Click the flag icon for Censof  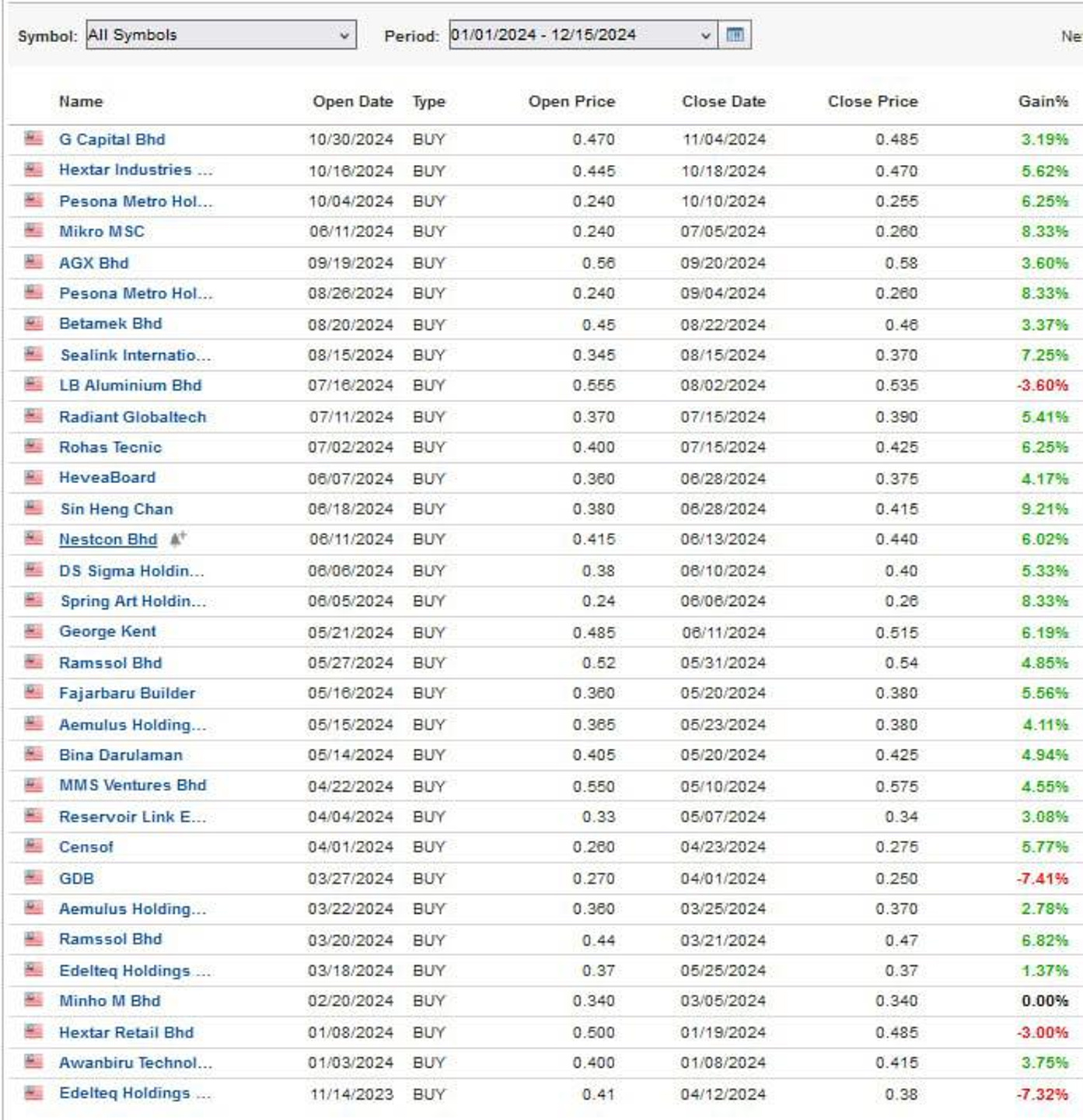pyautogui.click(x=33, y=846)
